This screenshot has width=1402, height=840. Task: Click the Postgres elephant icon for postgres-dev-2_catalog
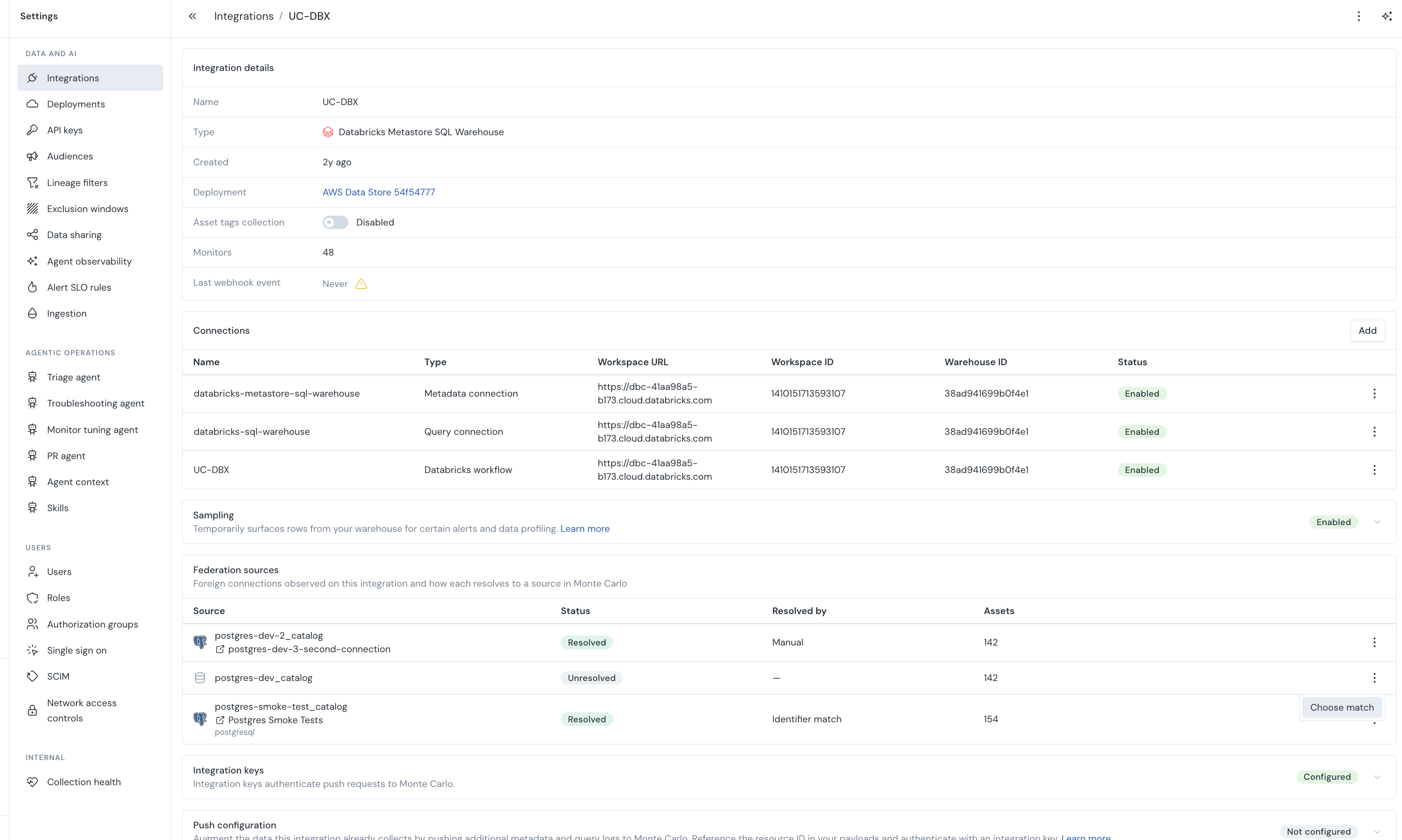200,642
